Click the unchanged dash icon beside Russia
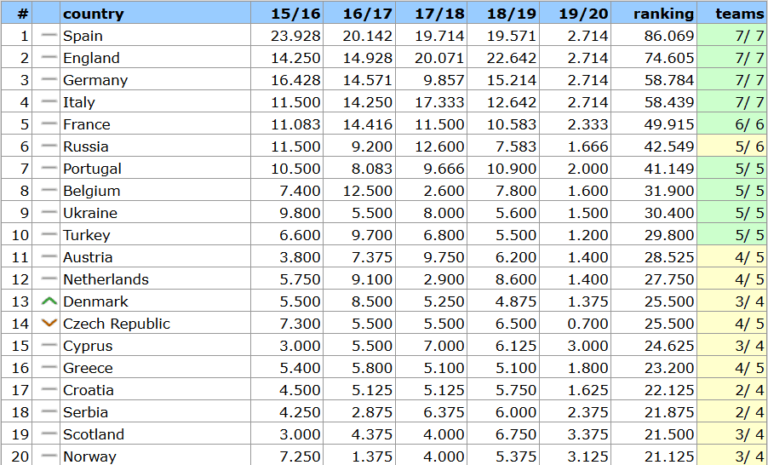Image resolution: width=768 pixels, height=465 pixels. click(48, 146)
